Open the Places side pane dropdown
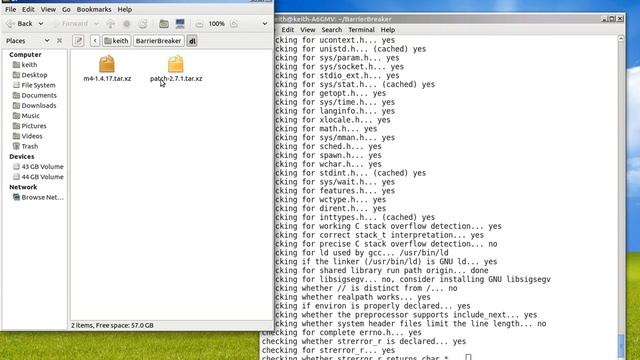This screenshot has height=360, width=640. pos(47,40)
